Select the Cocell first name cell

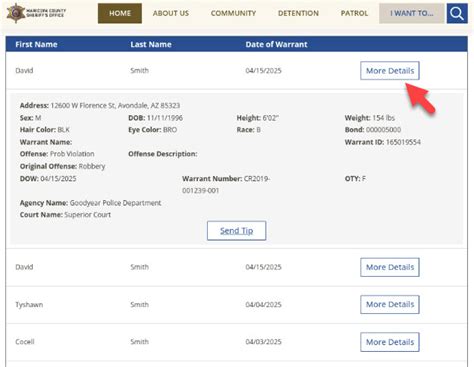coord(25,342)
